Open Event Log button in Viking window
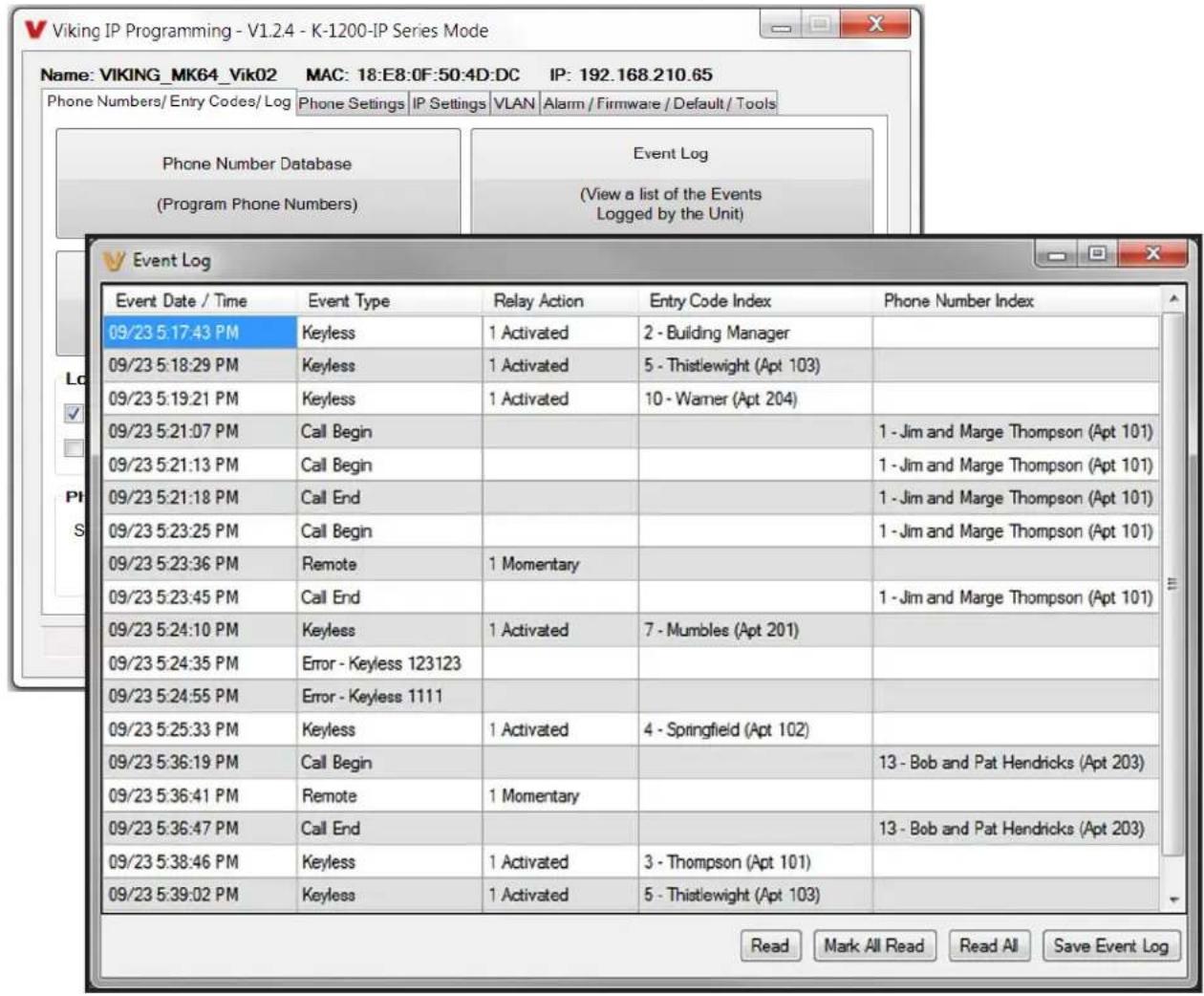Image resolution: width=1204 pixels, height=996 pixels. click(672, 182)
